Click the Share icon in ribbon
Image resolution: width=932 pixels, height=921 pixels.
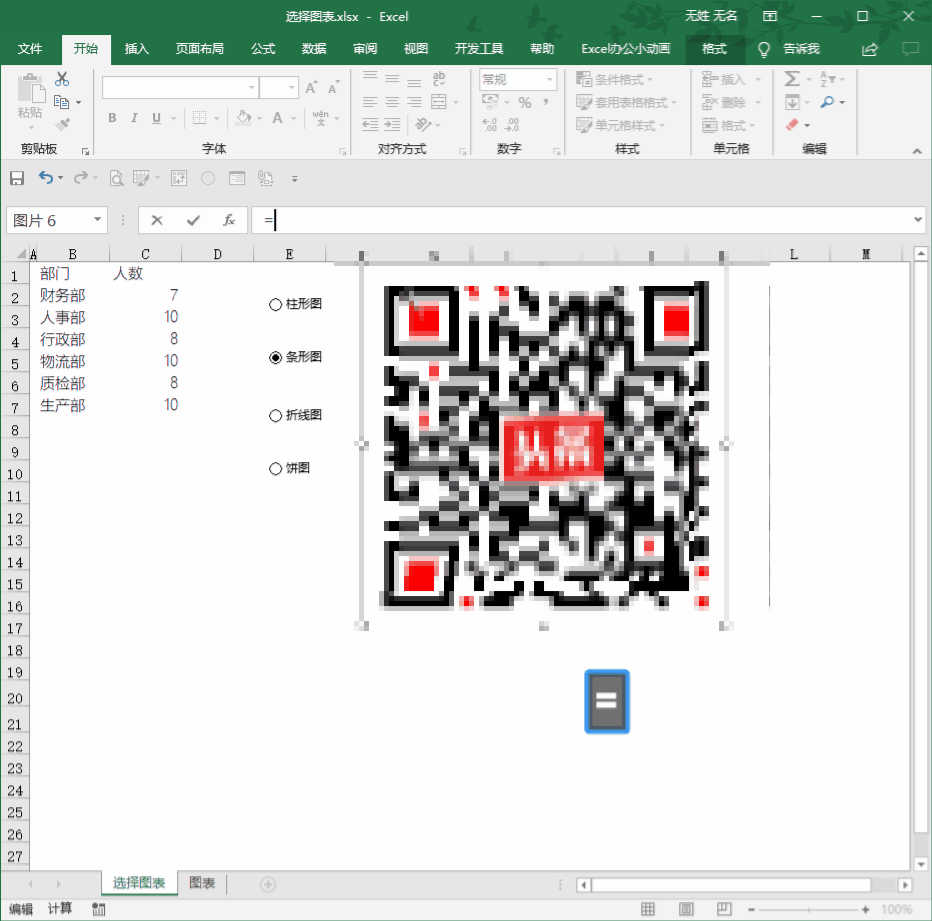click(x=870, y=49)
